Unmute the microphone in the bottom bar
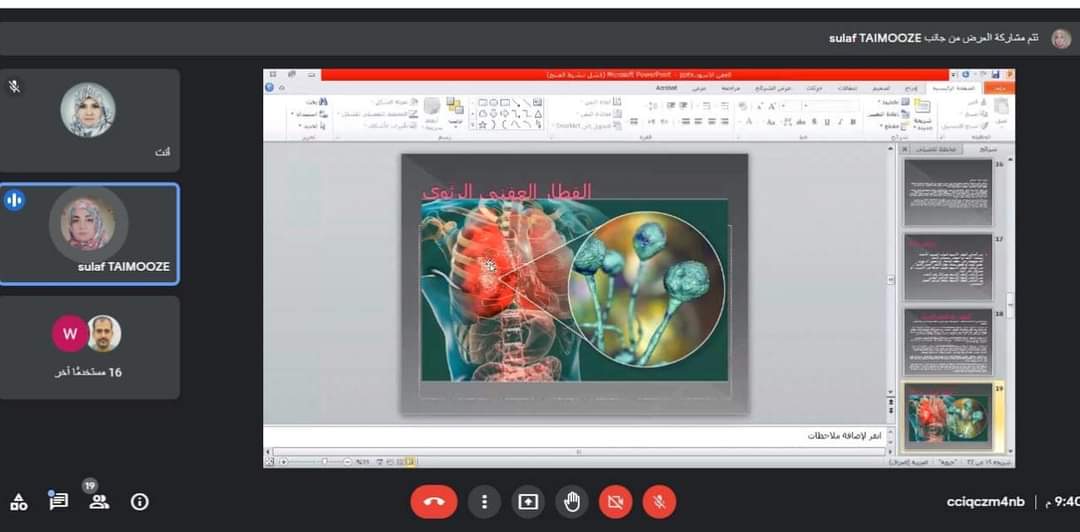This screenshot has width=1080, height=532. tap(658, 502)
